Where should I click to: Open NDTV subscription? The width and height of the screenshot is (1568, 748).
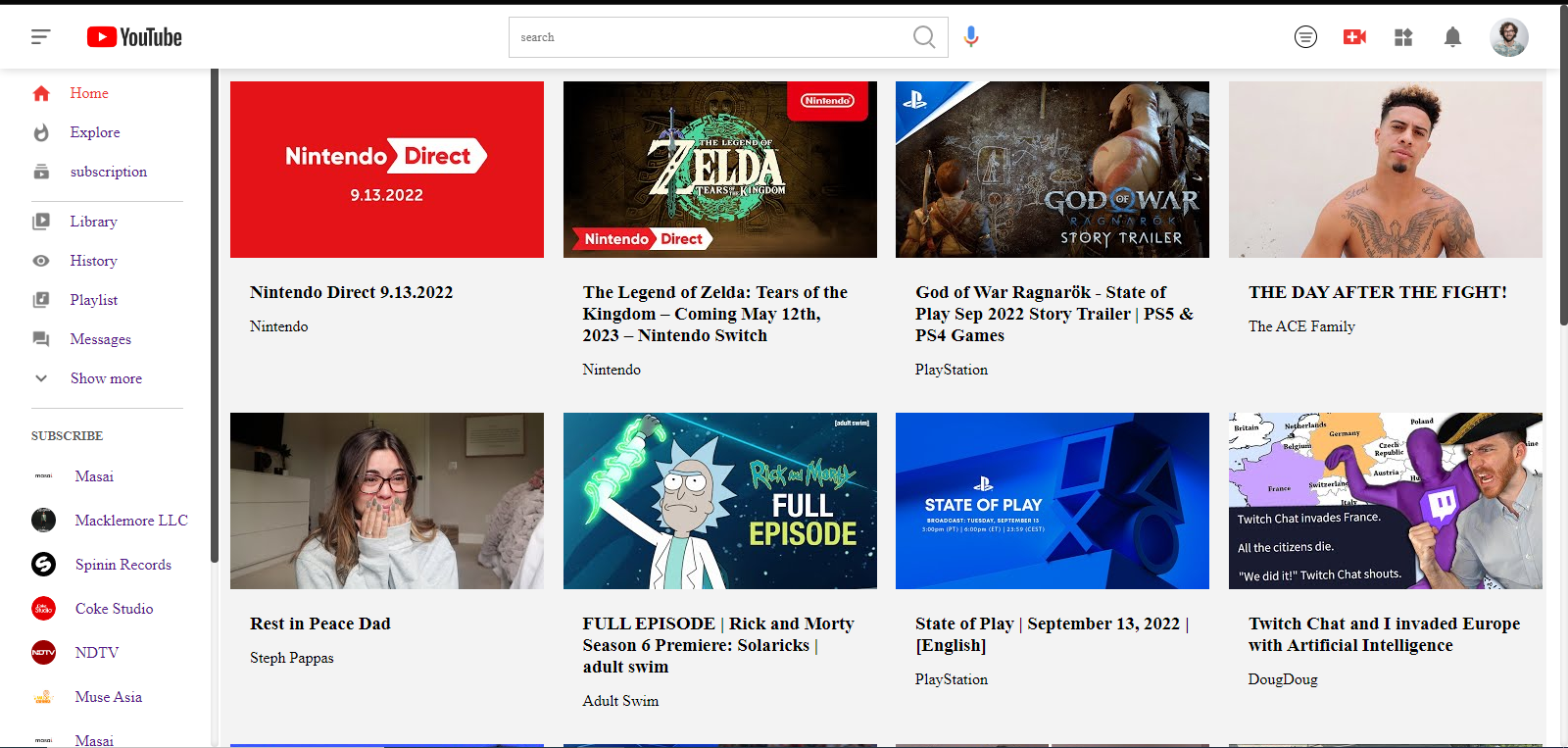tap(97, 652)
